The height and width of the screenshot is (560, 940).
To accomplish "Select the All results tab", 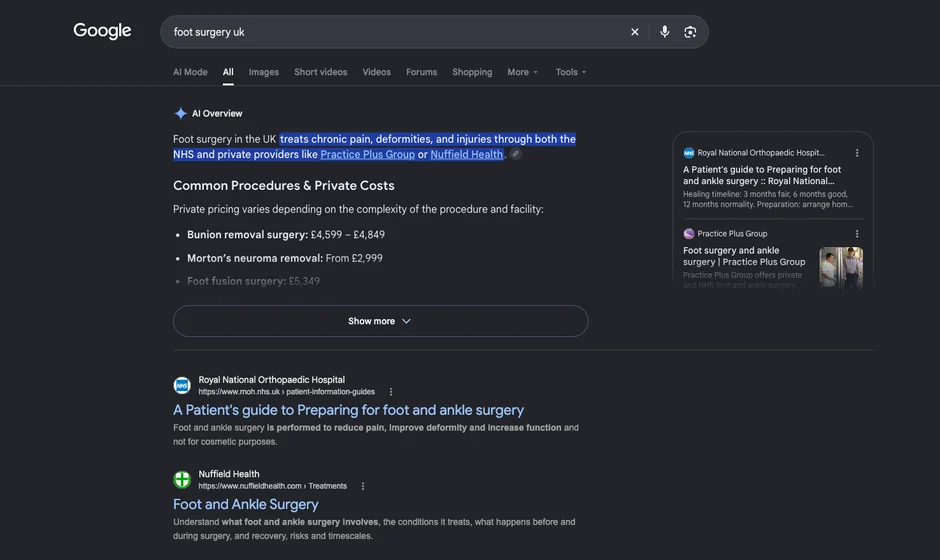I will point(228,72).
